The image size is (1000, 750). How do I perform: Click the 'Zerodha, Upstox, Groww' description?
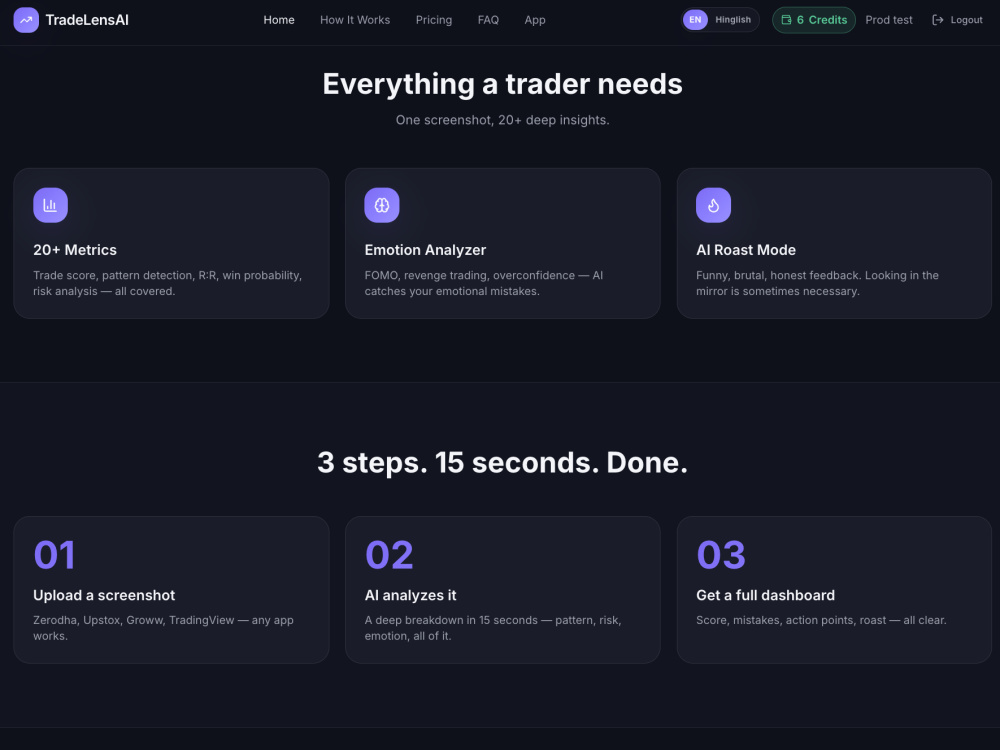[163, 628]
